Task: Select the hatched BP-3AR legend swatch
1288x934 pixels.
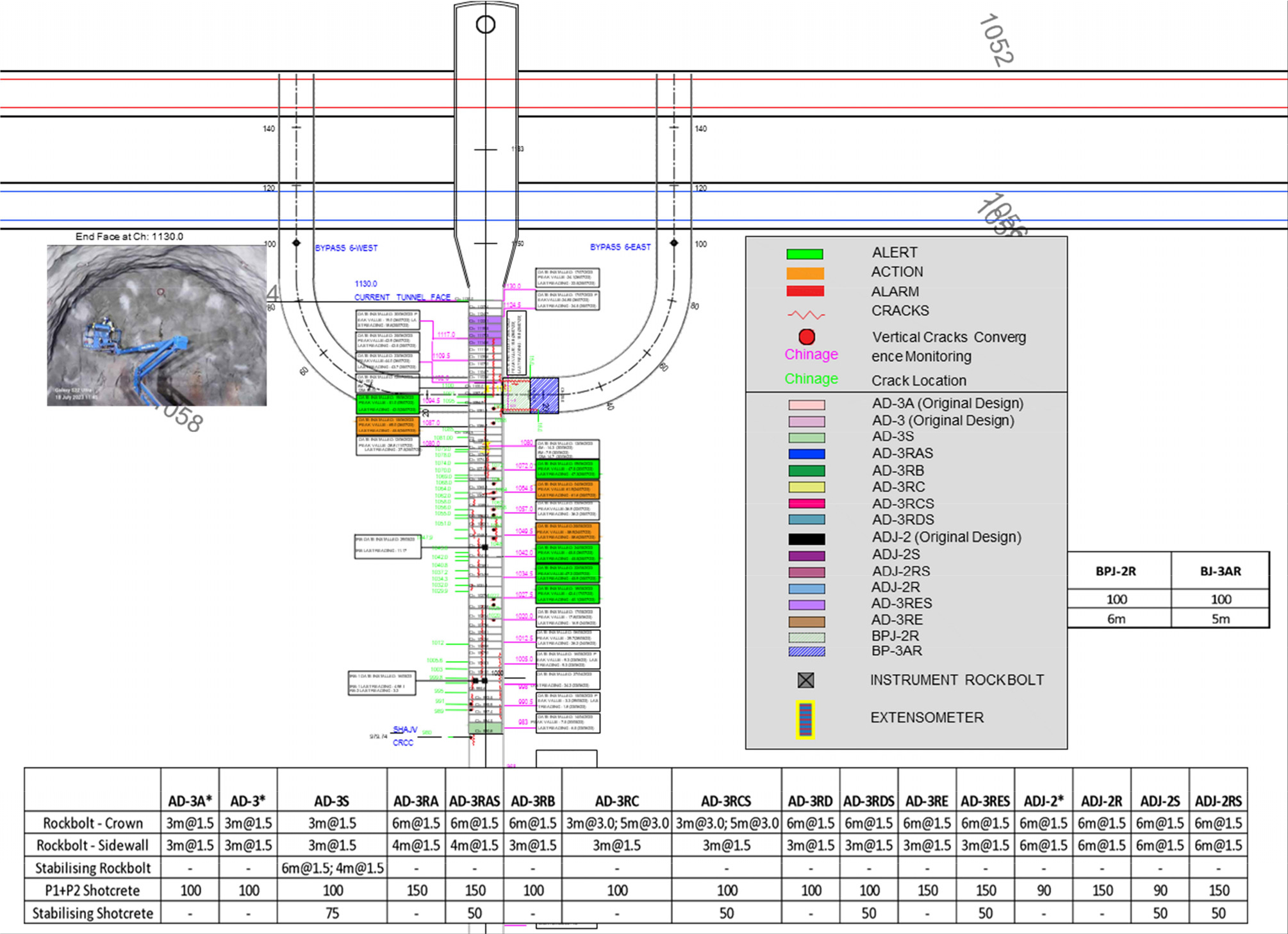Action: 806,651
